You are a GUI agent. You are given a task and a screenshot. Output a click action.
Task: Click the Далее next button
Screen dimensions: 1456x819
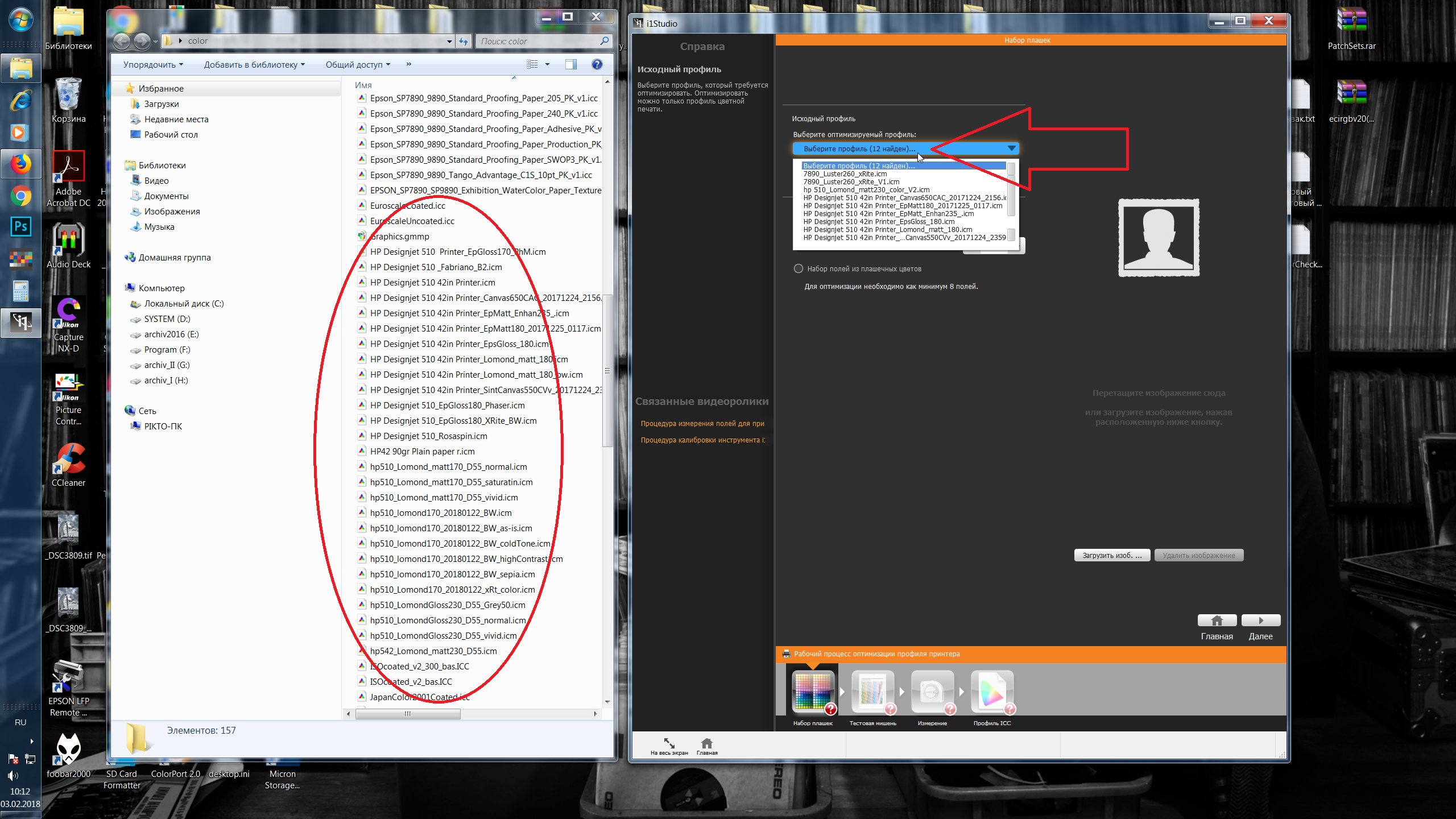[x=1261, y=621]
